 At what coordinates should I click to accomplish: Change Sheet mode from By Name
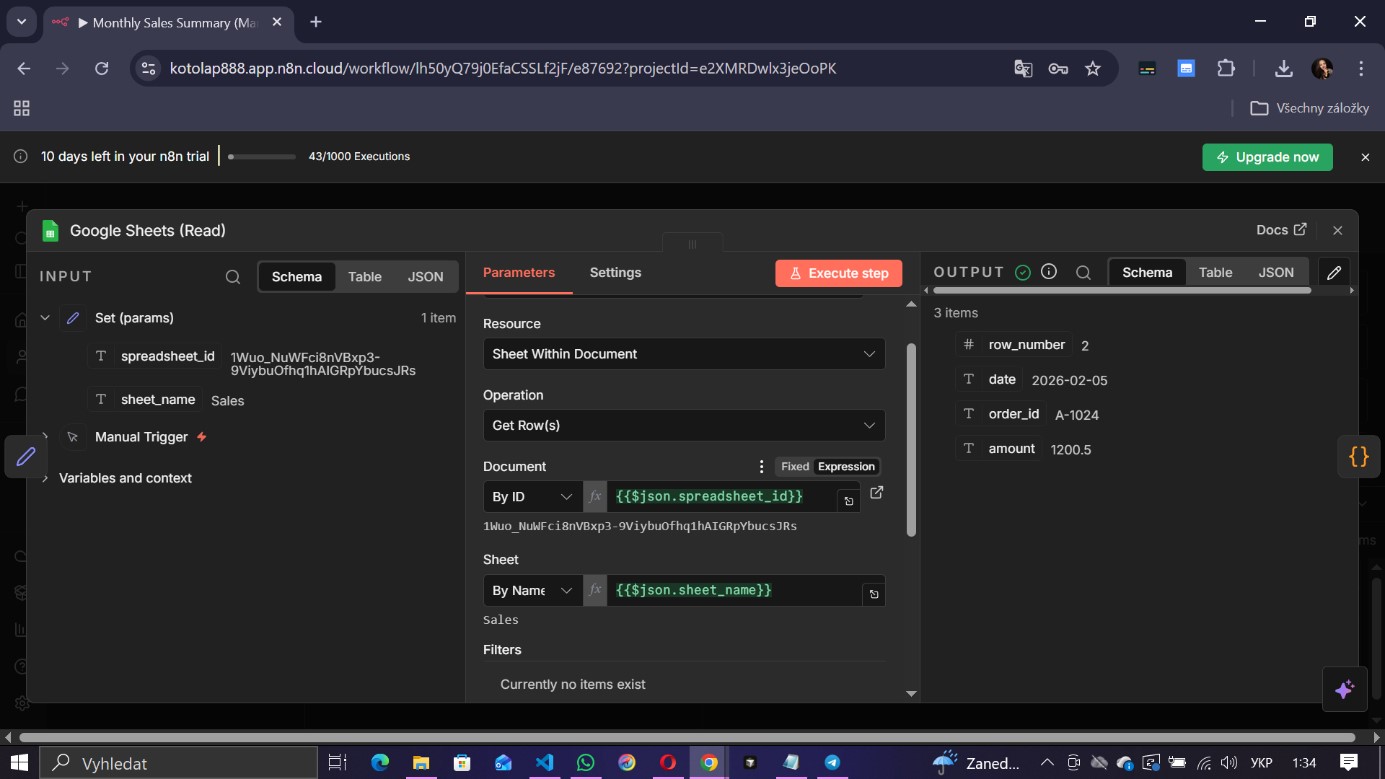coord(532,591)
